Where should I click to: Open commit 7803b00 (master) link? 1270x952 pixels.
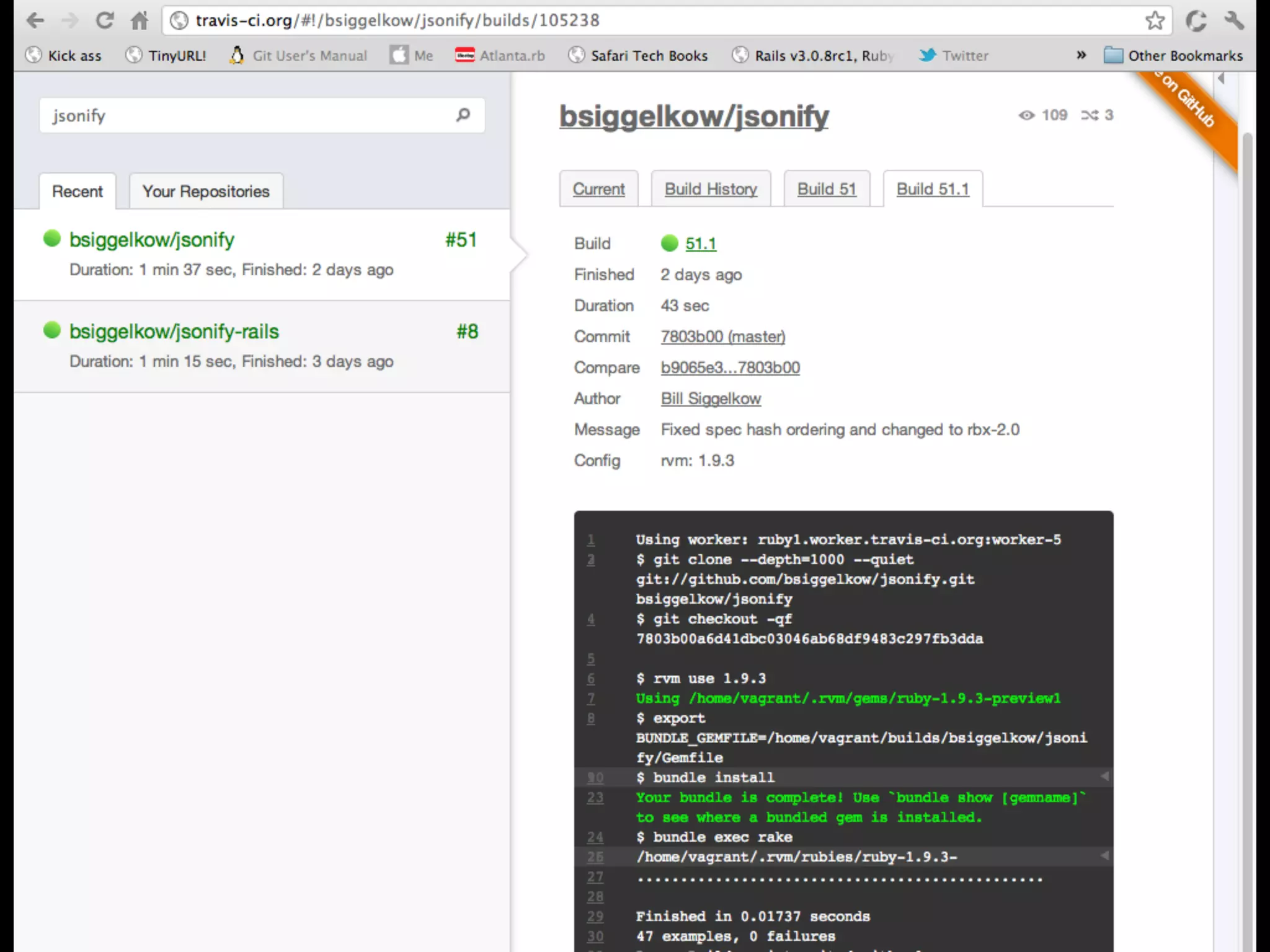pos(722,337)
